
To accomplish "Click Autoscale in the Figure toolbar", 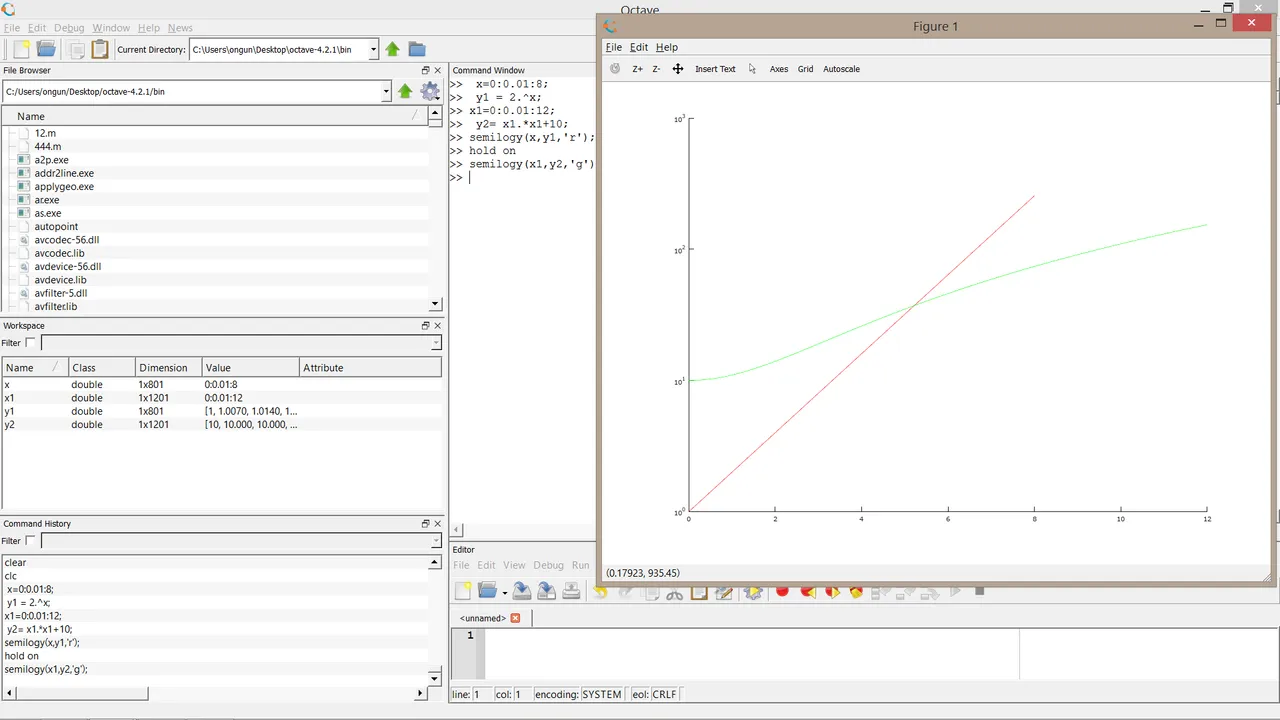I will [841, 69].
